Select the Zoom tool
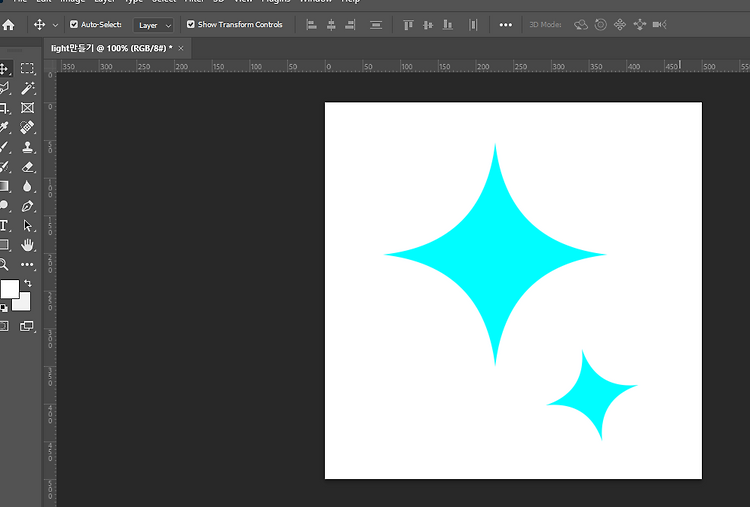The image size is (750, 507). click(x=4, y=265)
